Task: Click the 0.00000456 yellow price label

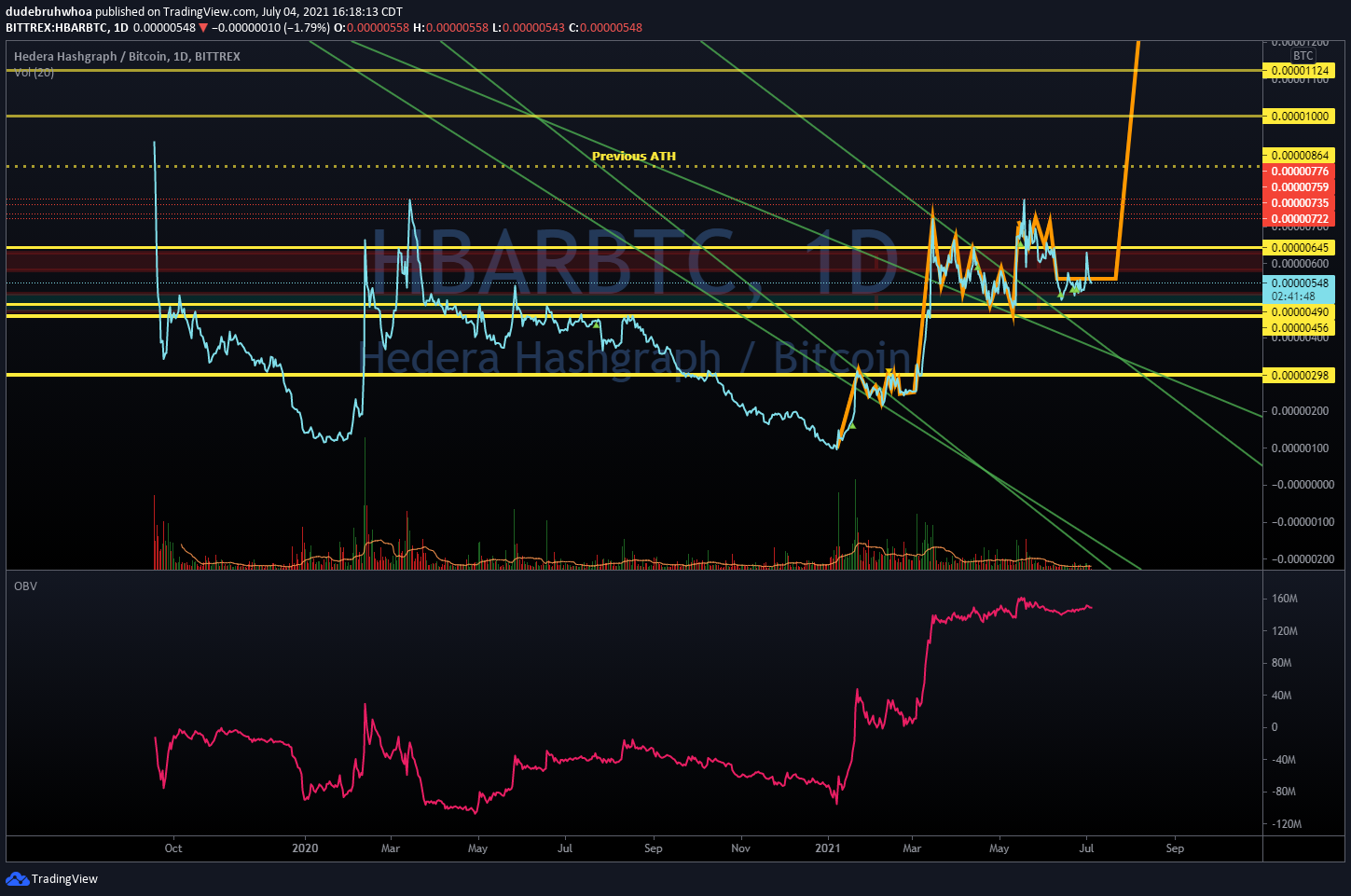Action: tap(1299, 328)
